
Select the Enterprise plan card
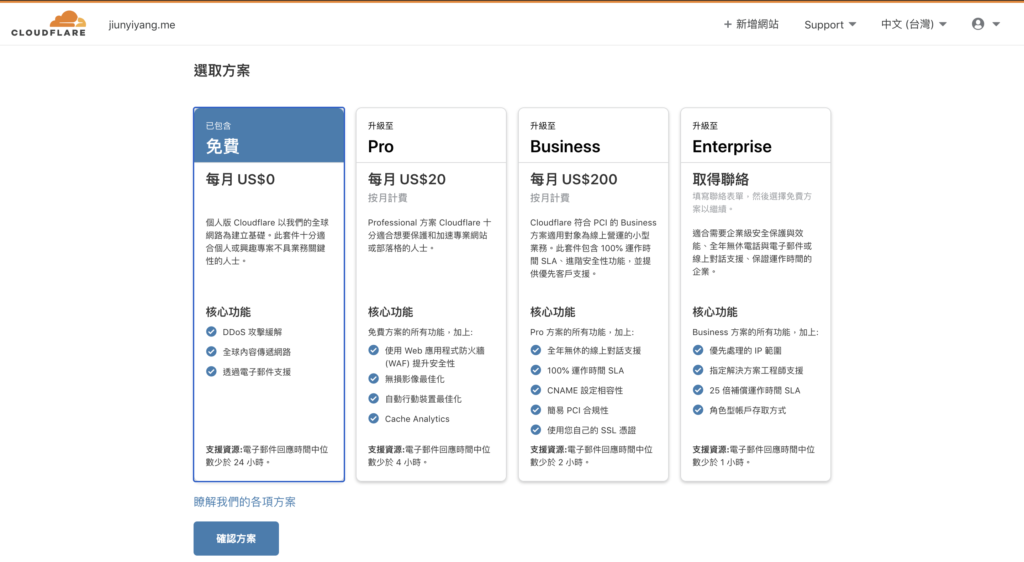[756, 294]
